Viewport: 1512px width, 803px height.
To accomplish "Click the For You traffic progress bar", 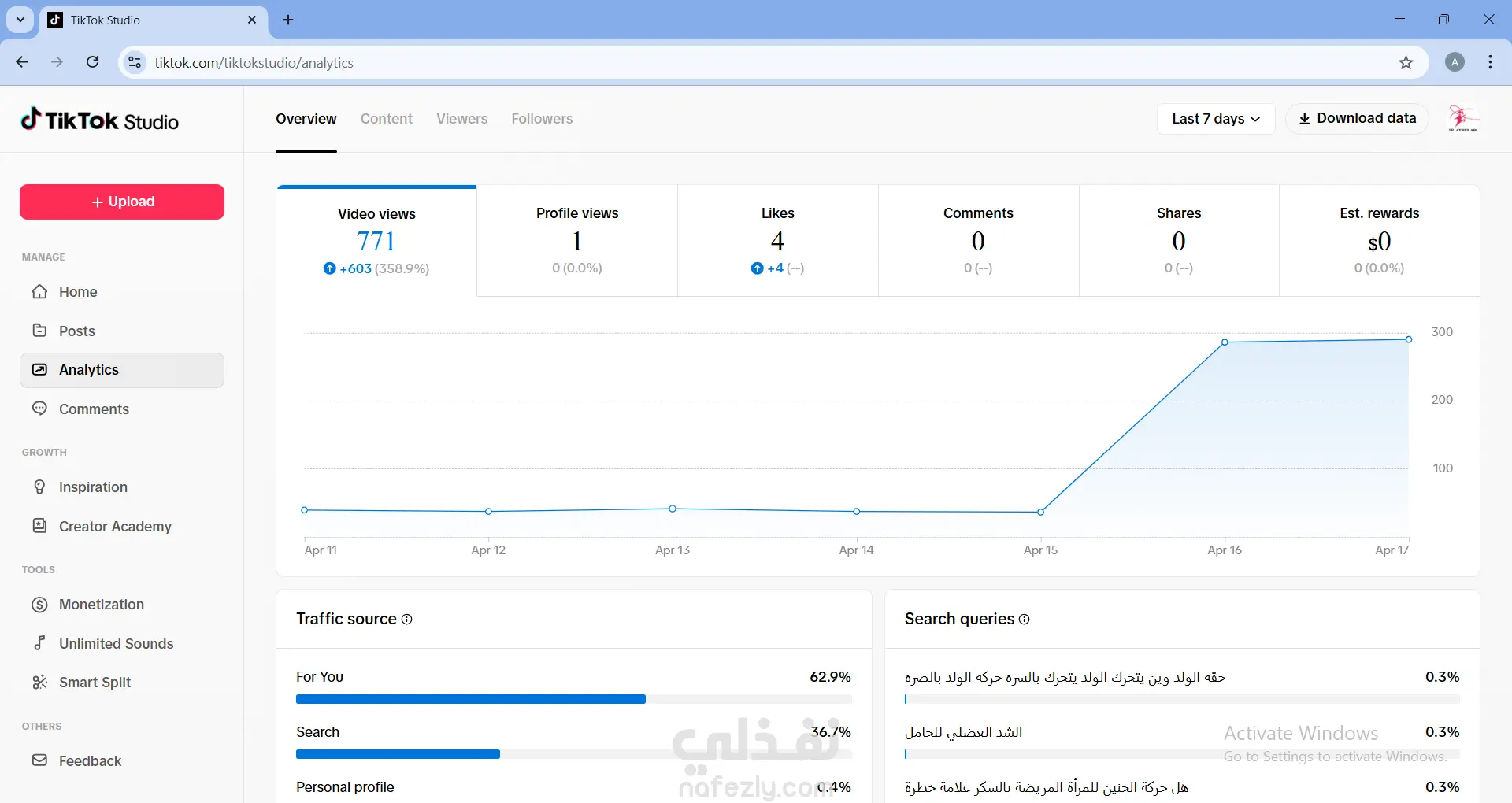I will pos(574,699).
